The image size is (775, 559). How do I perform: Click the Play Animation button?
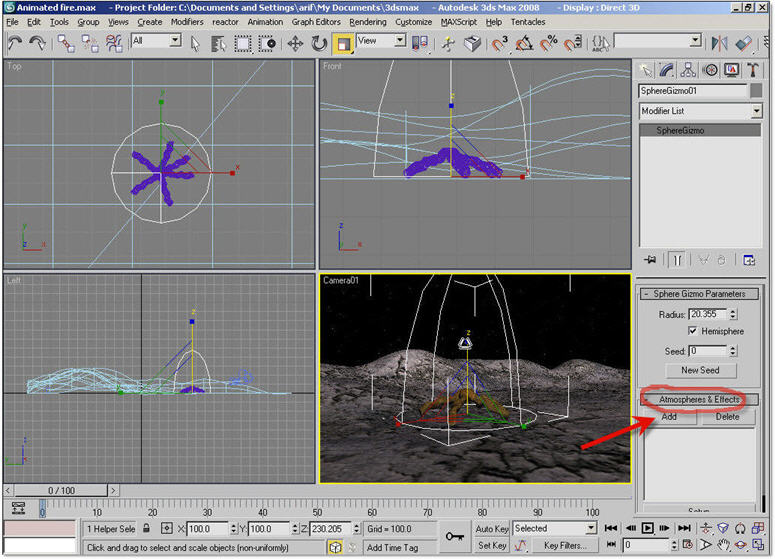pyautogui.click(x=647, y=528)
